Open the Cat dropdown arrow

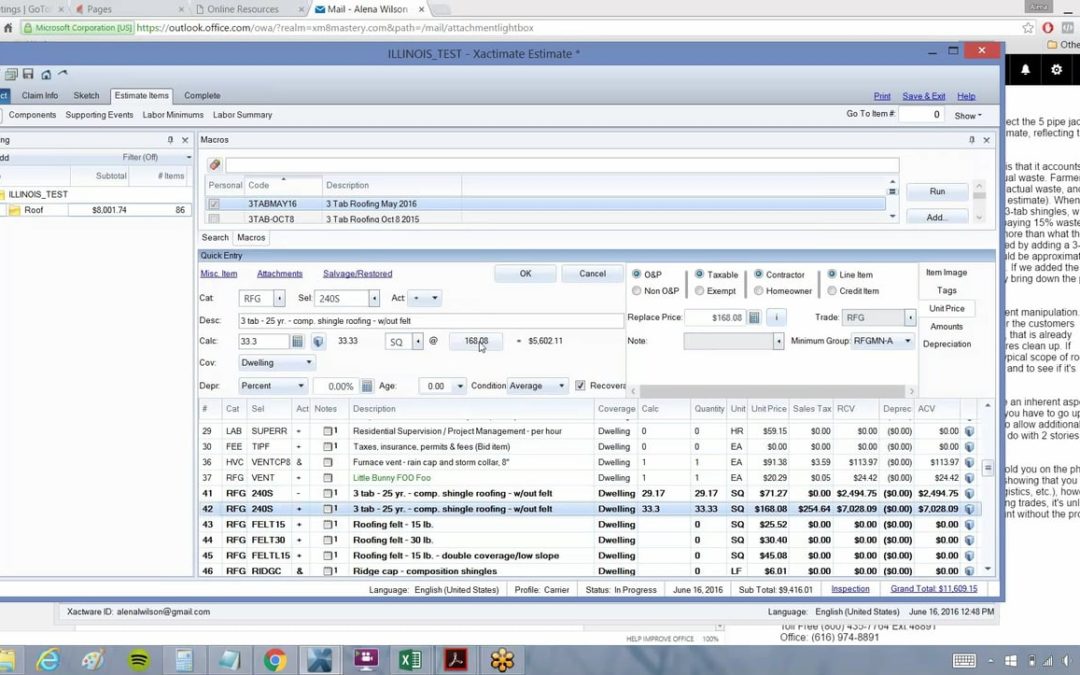click(279, 298)
